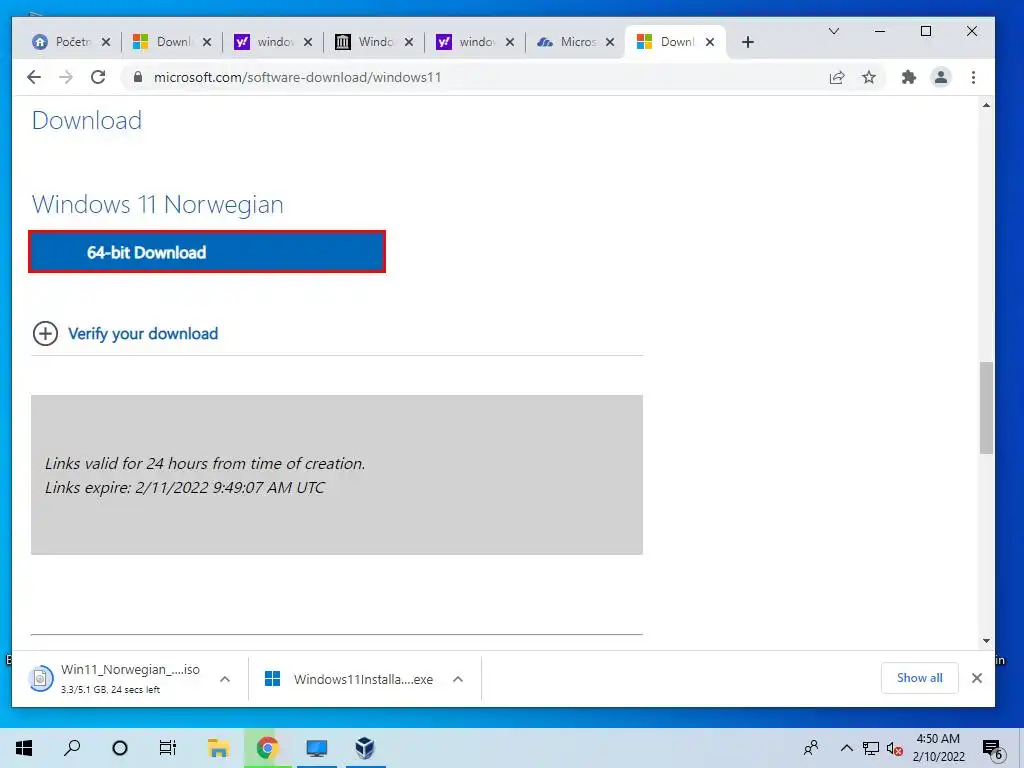
Task: Open the monitor app on taskbar
Action: (317, 748)
